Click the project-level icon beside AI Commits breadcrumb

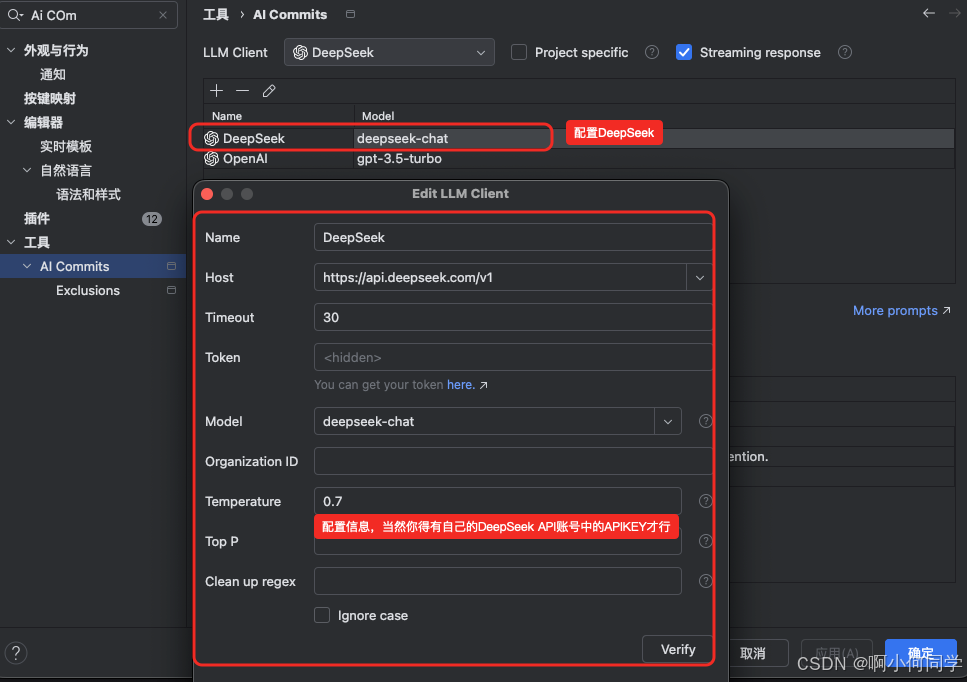[350, 14]
